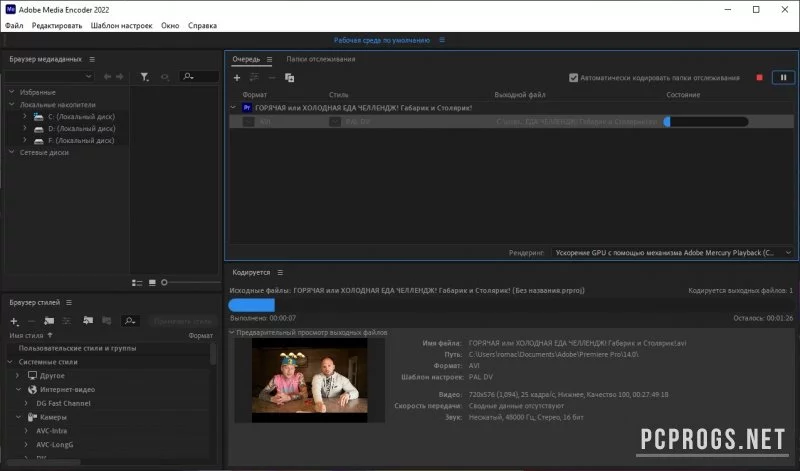Expand the F: (Локальный диск) drive

point(24,140)
